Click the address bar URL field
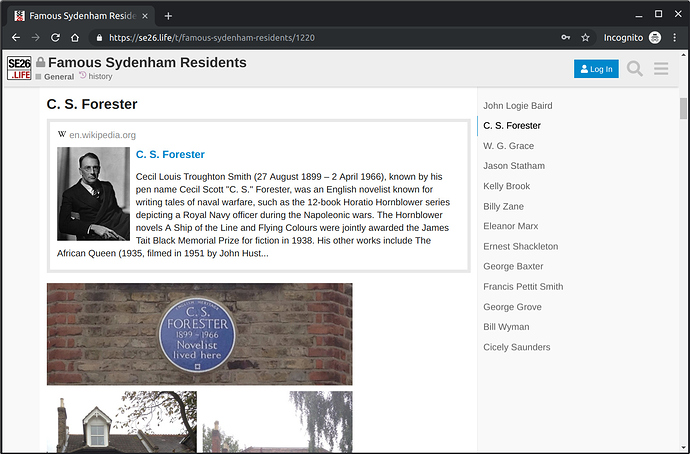Viewport: 690px width, 454px height. [320, 38]
